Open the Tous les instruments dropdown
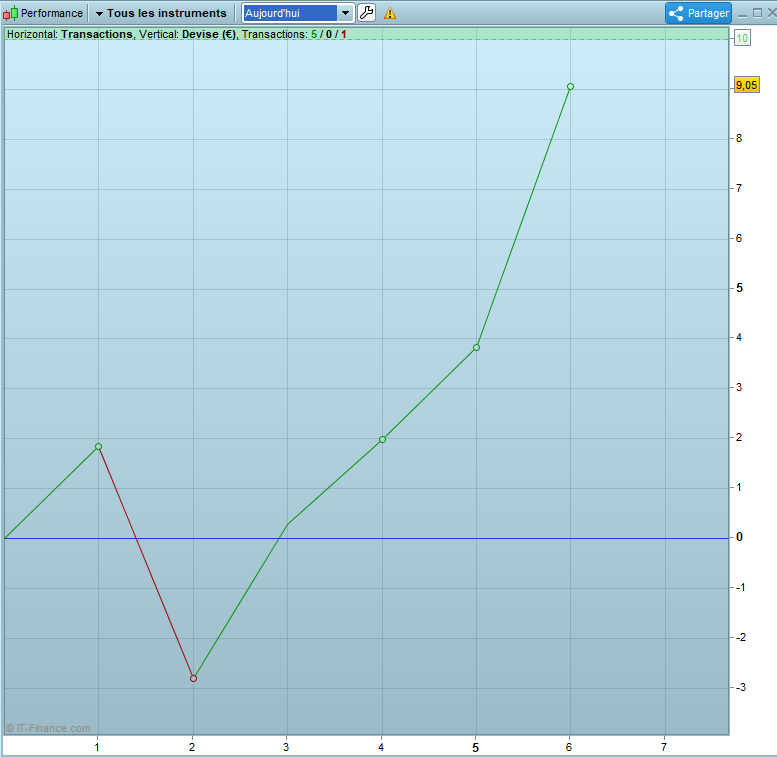This screenshot has height=757, width=777. 161,13
